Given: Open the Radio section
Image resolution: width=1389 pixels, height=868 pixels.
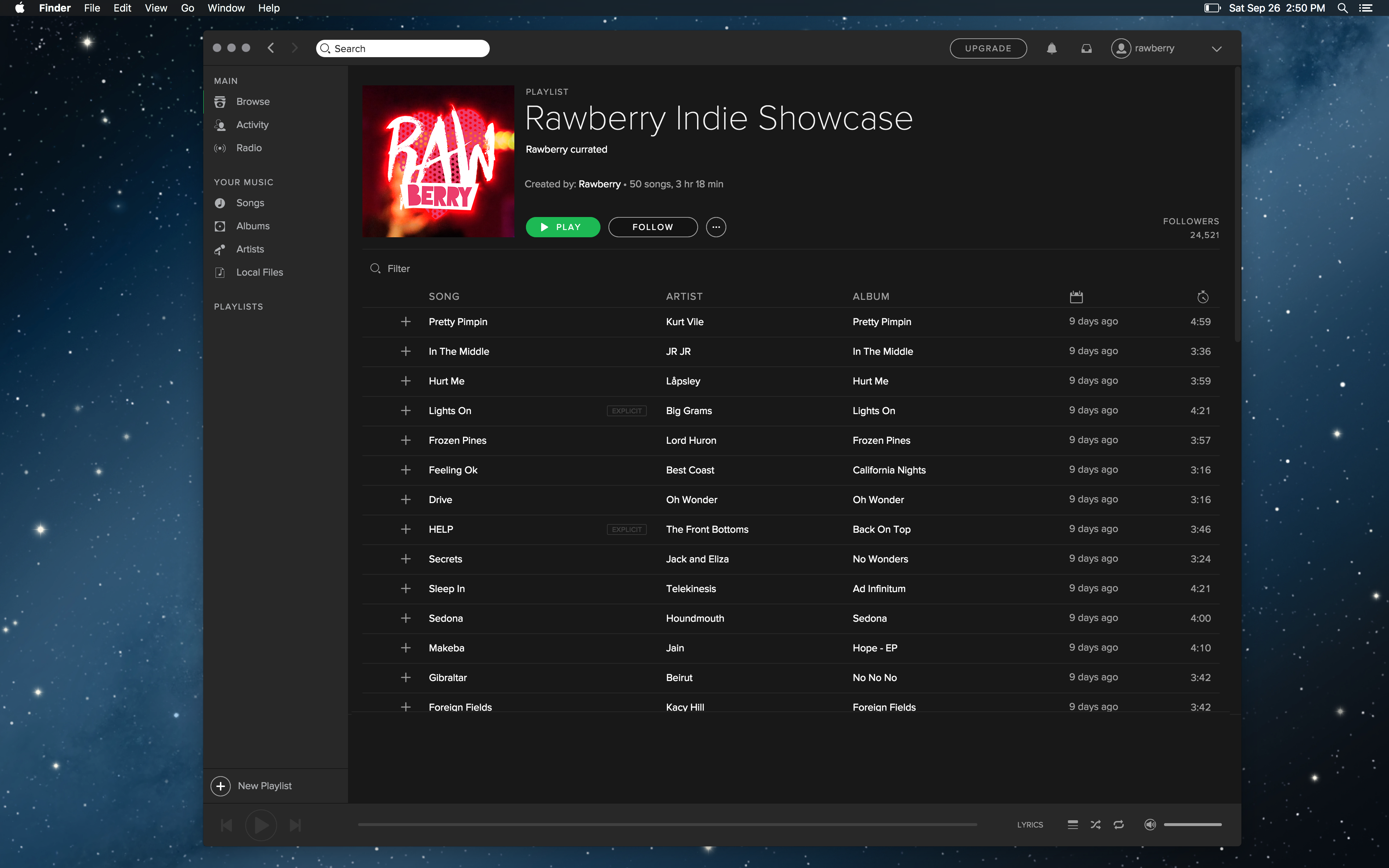Looking at the screenshot, I should tap(249, 148).
